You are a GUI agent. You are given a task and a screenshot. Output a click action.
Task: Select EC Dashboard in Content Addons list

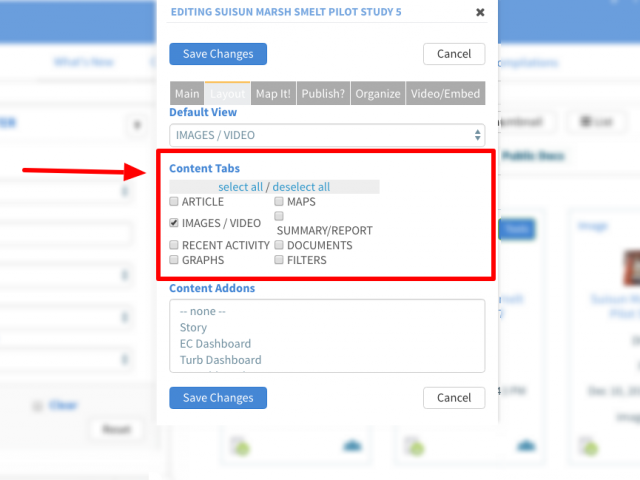[215, 344]
